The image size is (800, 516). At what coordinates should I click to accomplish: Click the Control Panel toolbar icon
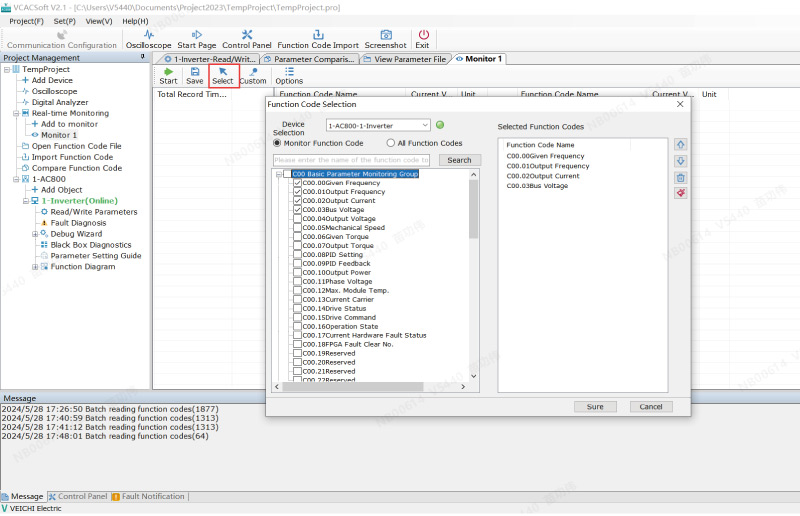pos(246,39)
